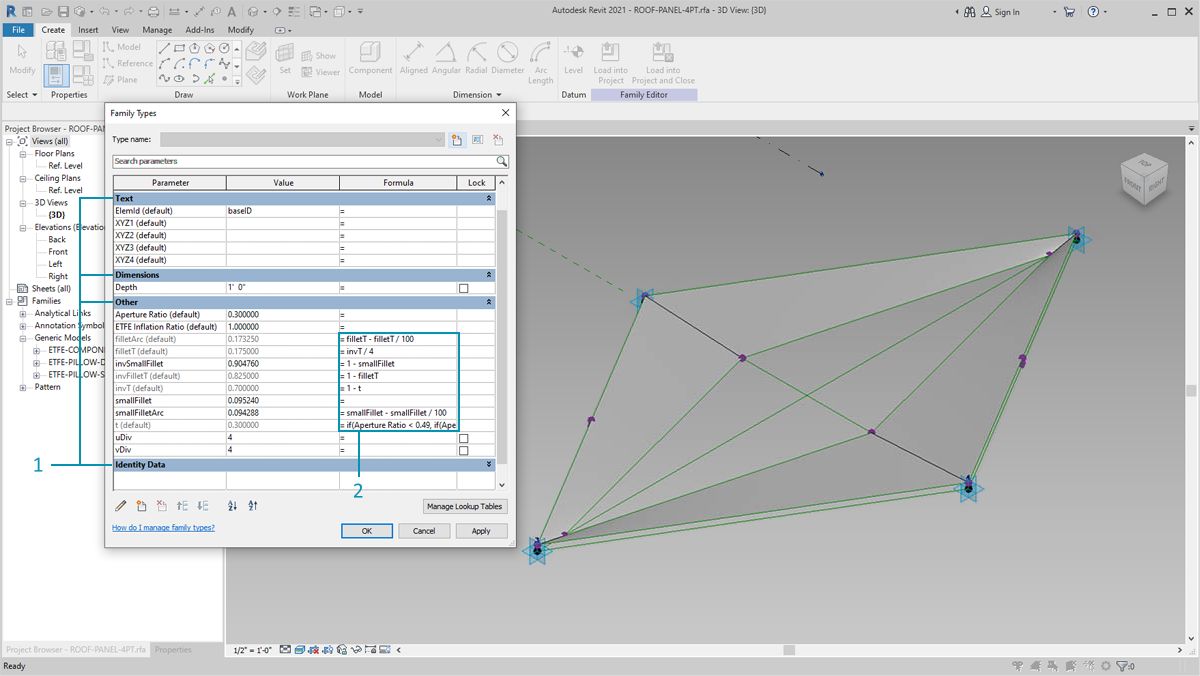Viewport: 1200px width, 676px height.
Task: Click the pencil Edit Parameter icon
Action: click(121, 506)
